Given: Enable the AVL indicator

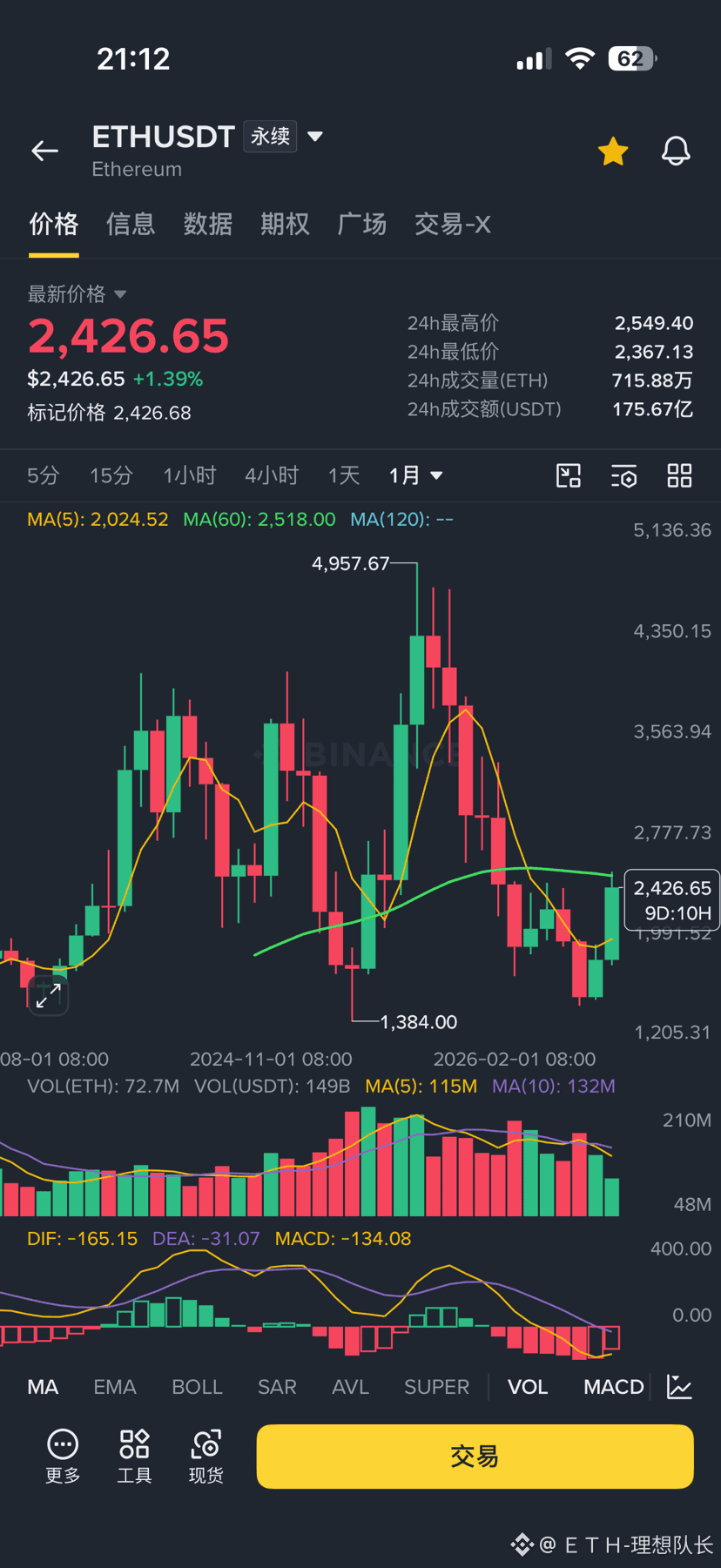Looking at the screenshot, I should [350, 1387].
